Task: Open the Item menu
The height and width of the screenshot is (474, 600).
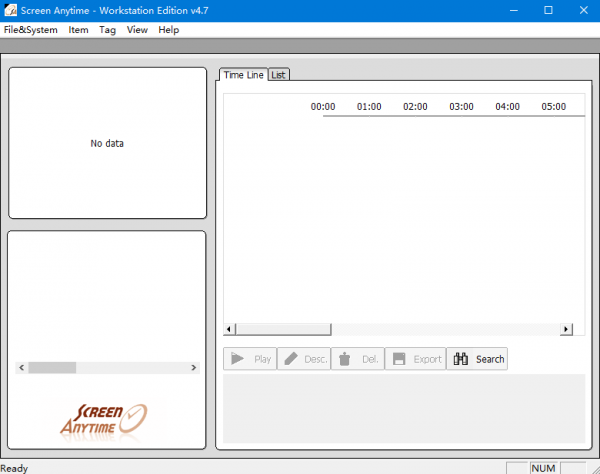Action: point(78,30)
